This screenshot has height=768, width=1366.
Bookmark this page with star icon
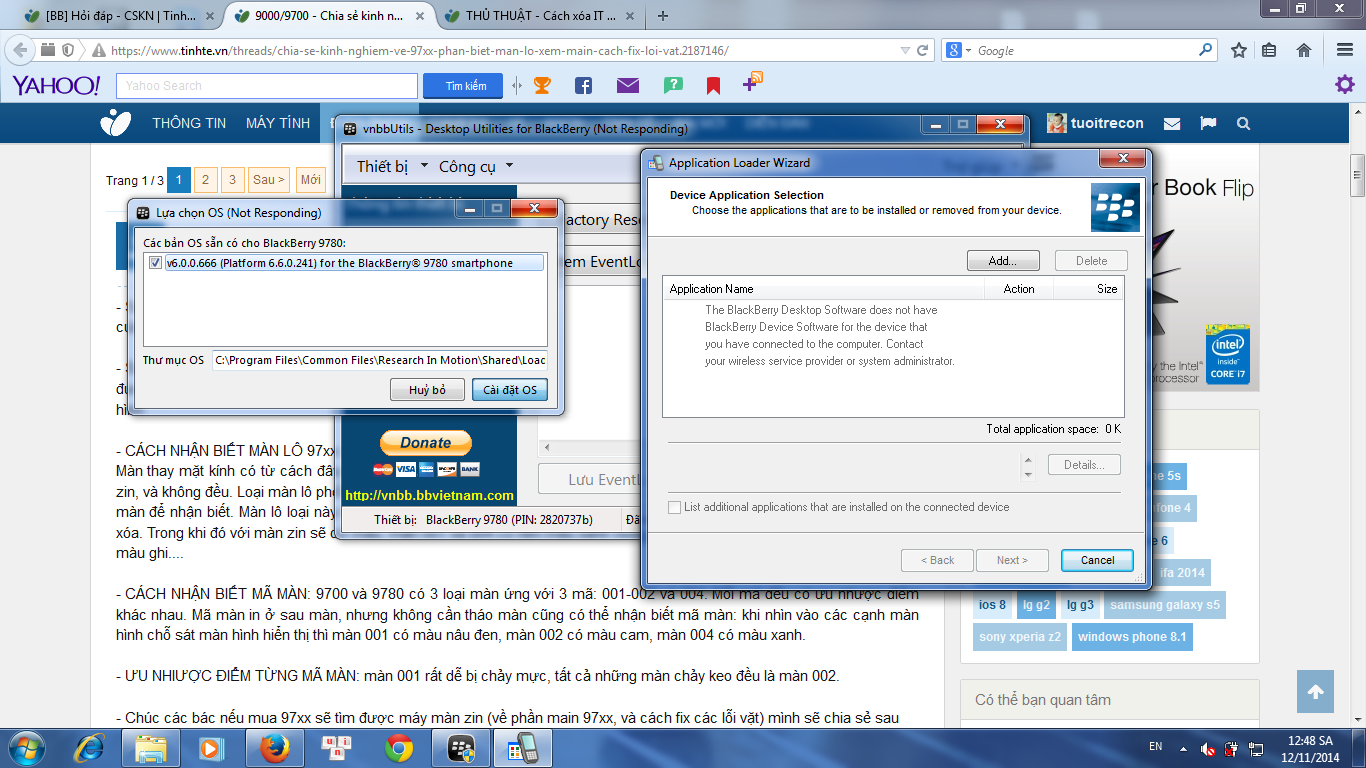pyautogui.click(x=1239, y=50)
